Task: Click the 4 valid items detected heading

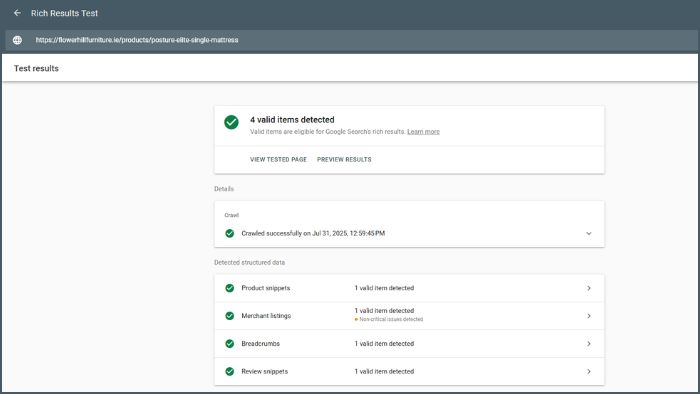Action: [x=292, y=120]
